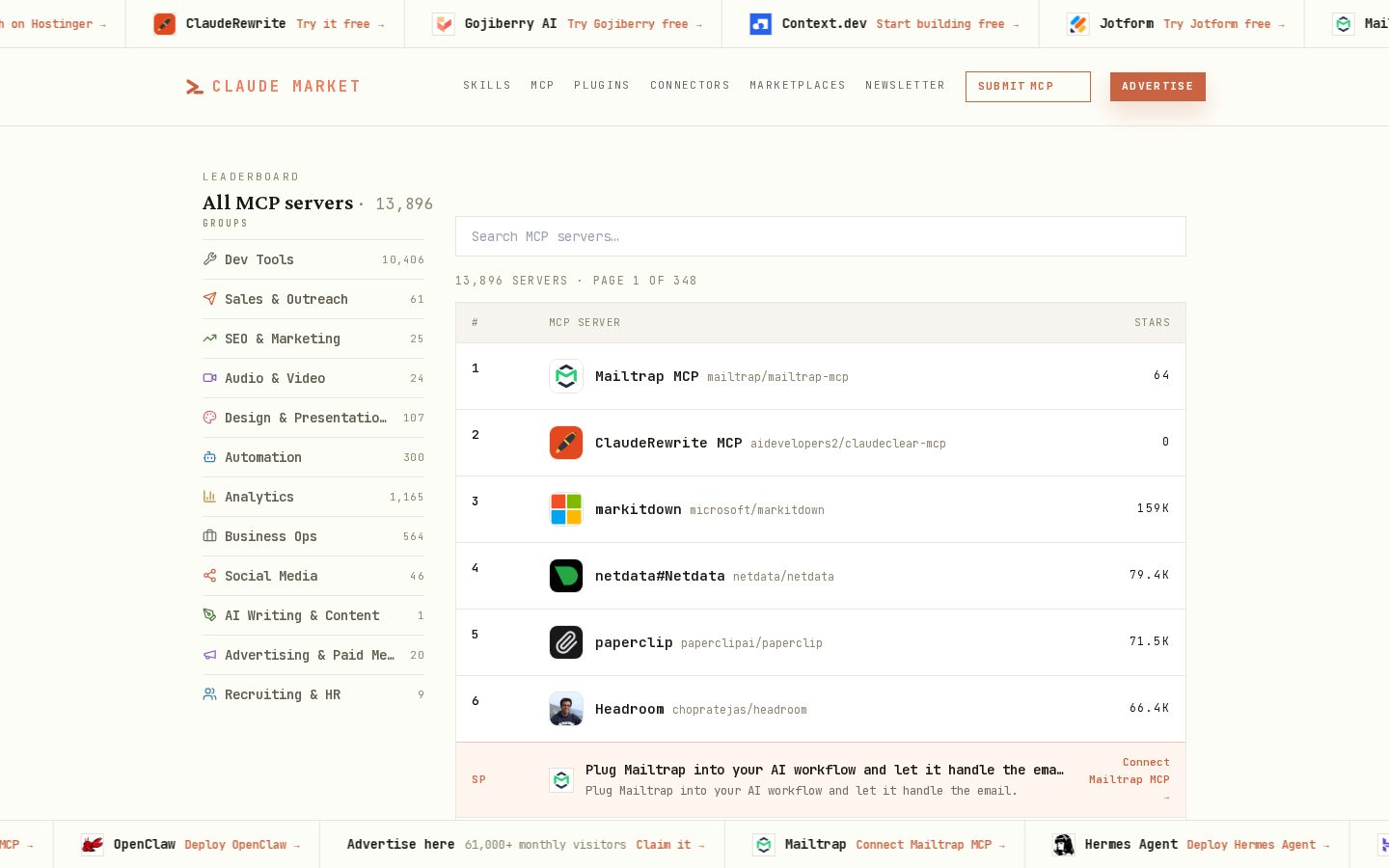Viewport: 1389px width, 868px height.
Task: Click the Advertise button
Action: (x=1157, y=87)
